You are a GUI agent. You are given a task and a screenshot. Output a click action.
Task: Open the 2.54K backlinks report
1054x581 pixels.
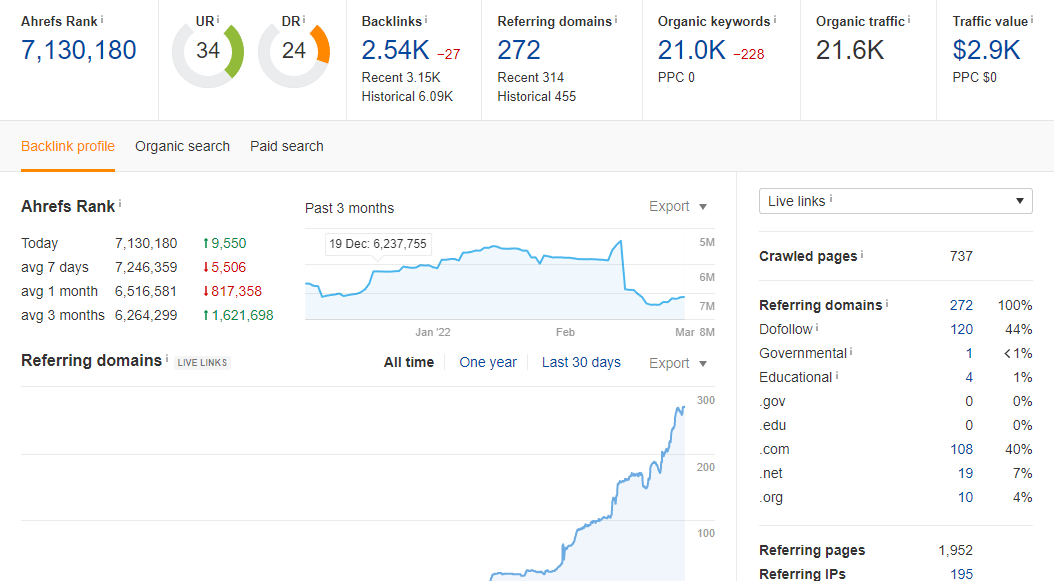pos(395,50)
